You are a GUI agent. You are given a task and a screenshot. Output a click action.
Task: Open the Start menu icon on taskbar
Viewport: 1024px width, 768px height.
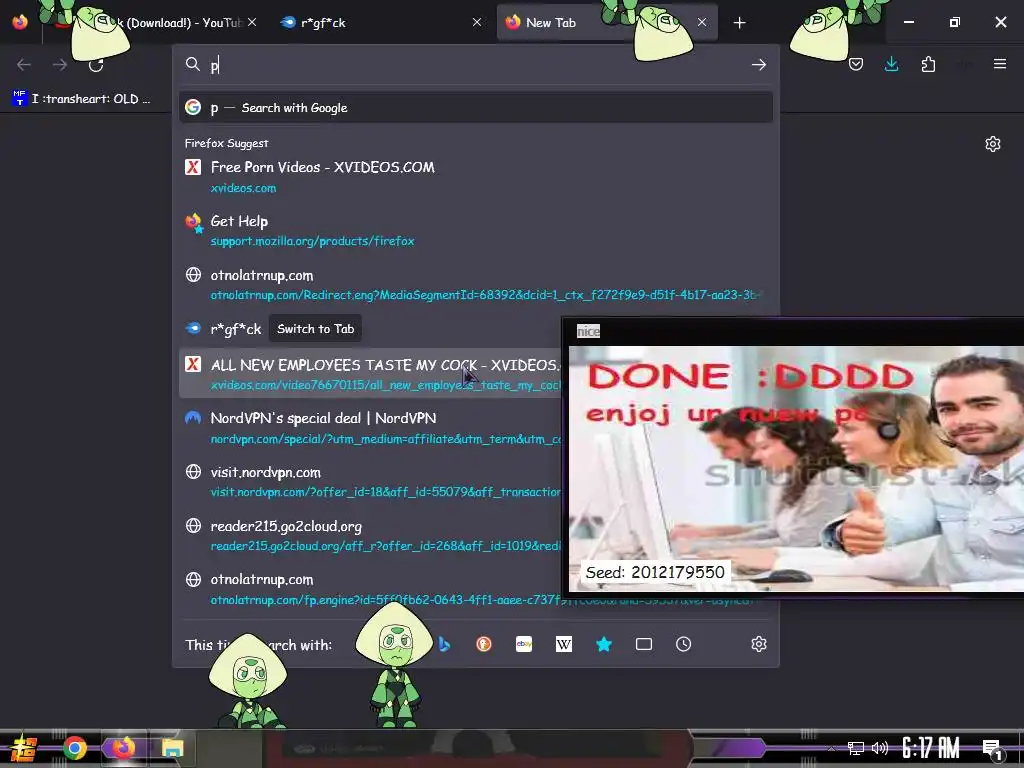tap(23, 748)
